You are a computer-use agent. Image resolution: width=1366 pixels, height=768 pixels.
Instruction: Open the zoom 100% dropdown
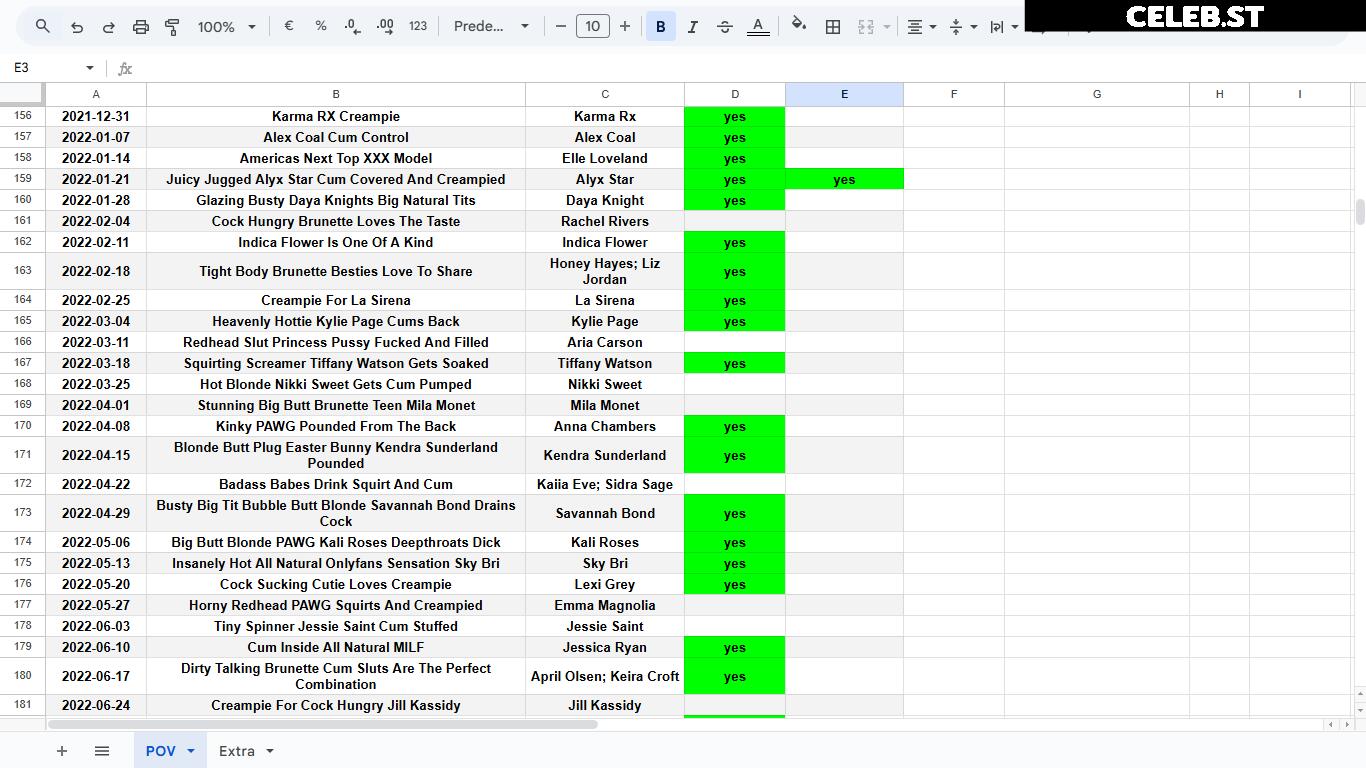coord(227,27)
